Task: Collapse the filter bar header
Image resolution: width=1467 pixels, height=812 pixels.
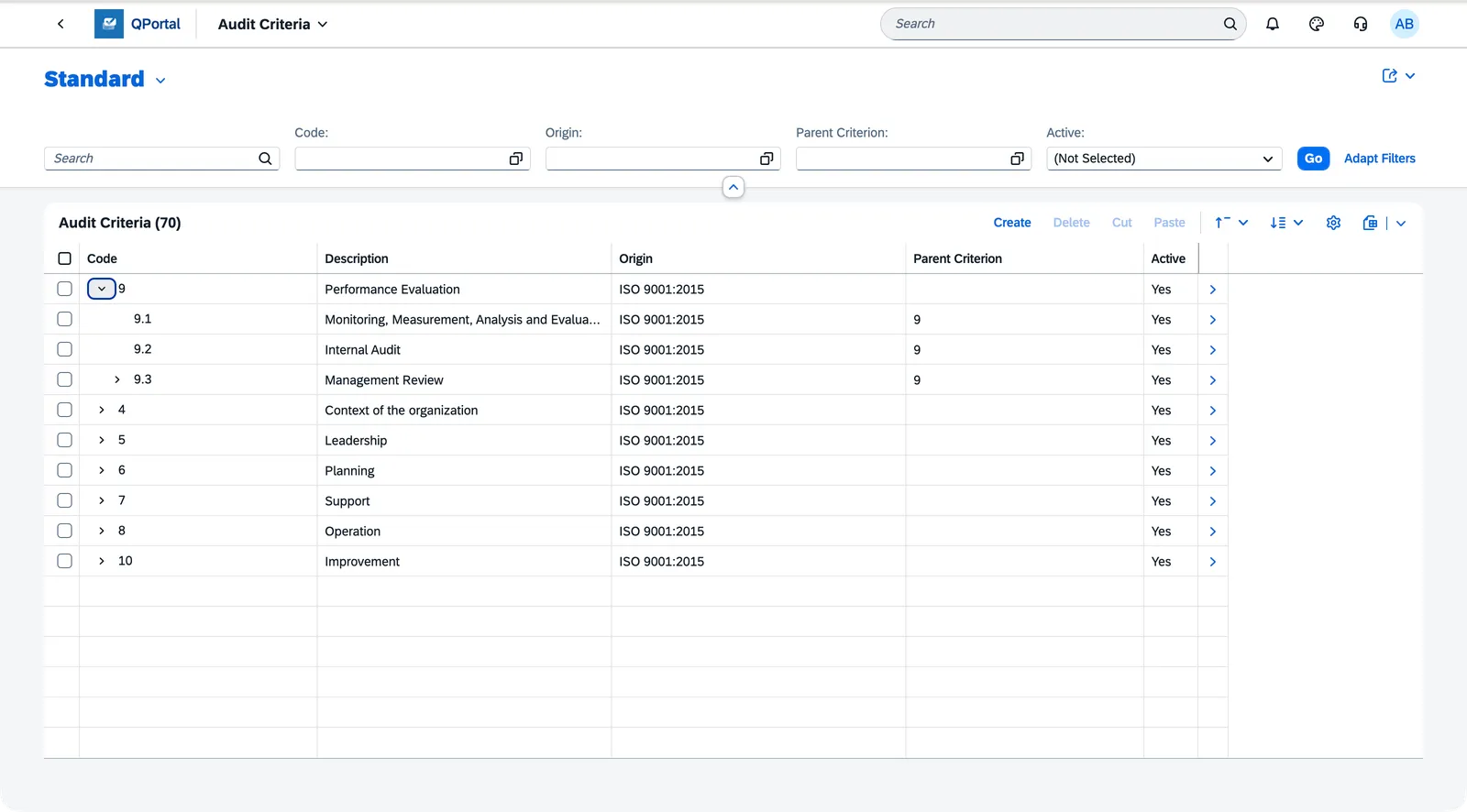Action: [x=733, y=187]
